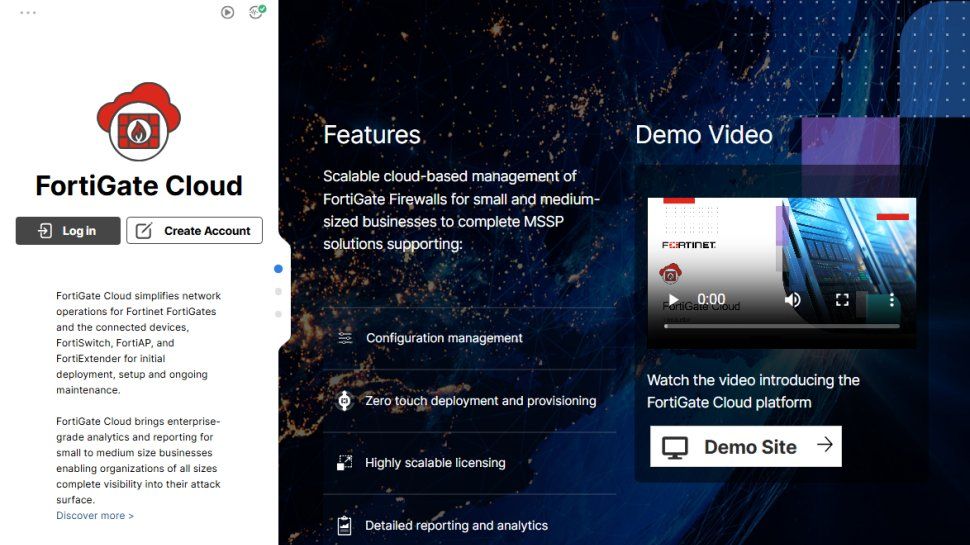Click the Configuration management sliders icon
This screenshot has height=545, width=970.
pos(345,338)
